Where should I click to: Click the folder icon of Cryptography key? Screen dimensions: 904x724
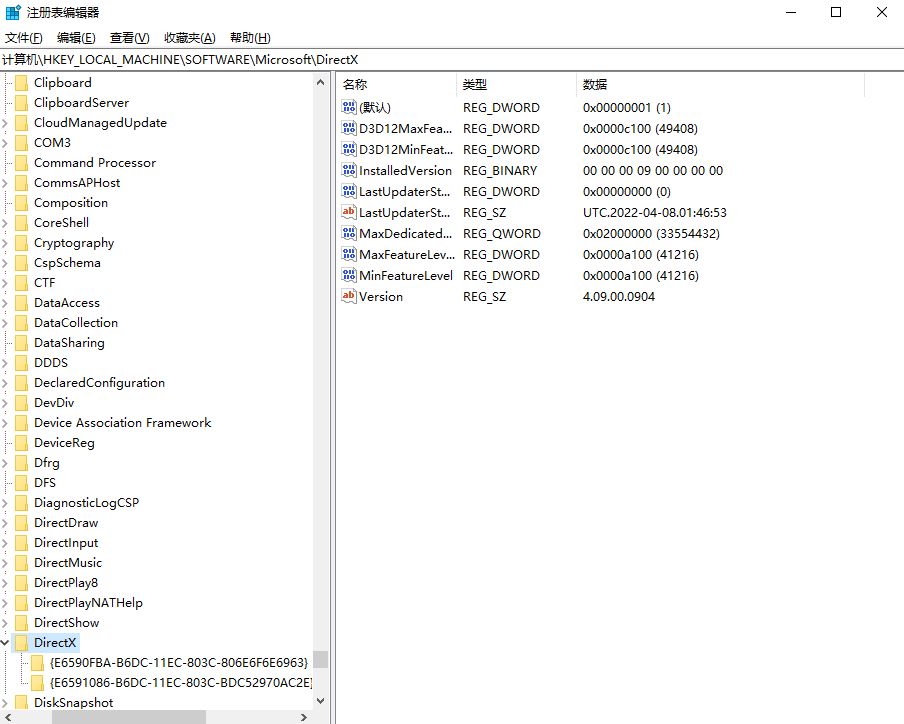(x=21, y=243)
